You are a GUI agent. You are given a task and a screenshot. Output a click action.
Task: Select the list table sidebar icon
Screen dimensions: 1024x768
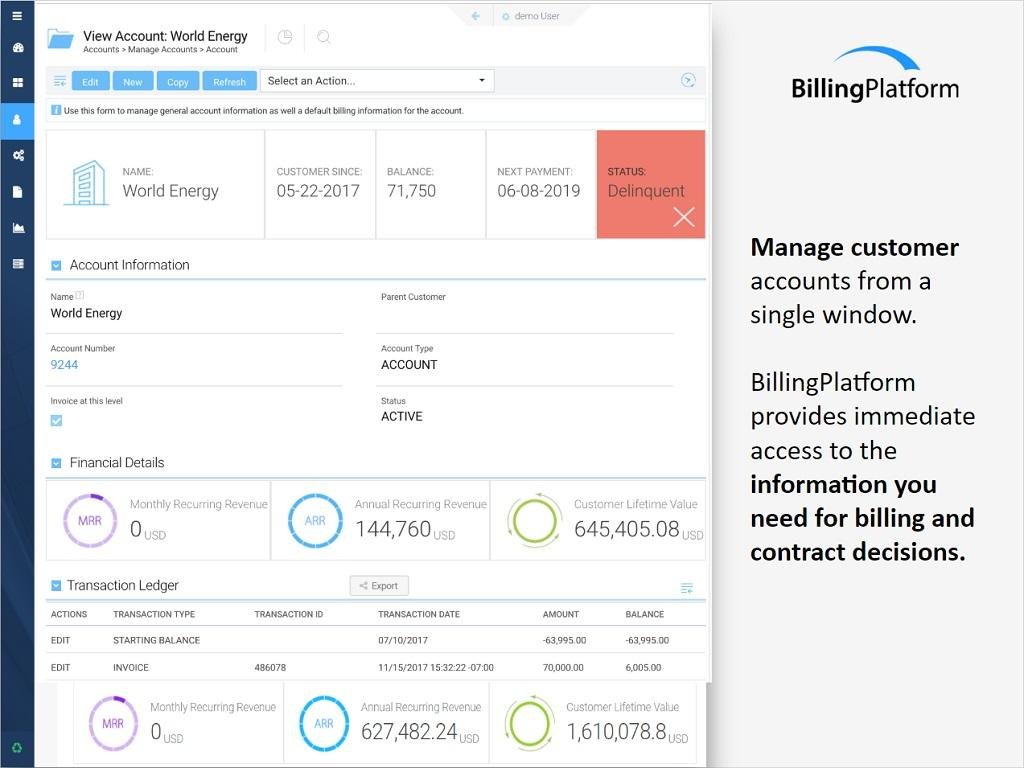coord(18,264)
